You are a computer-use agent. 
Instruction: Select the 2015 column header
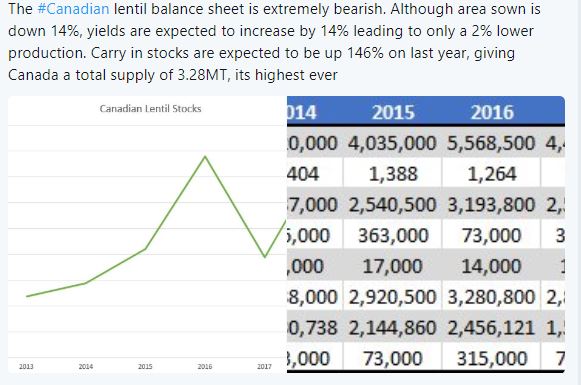393,112
